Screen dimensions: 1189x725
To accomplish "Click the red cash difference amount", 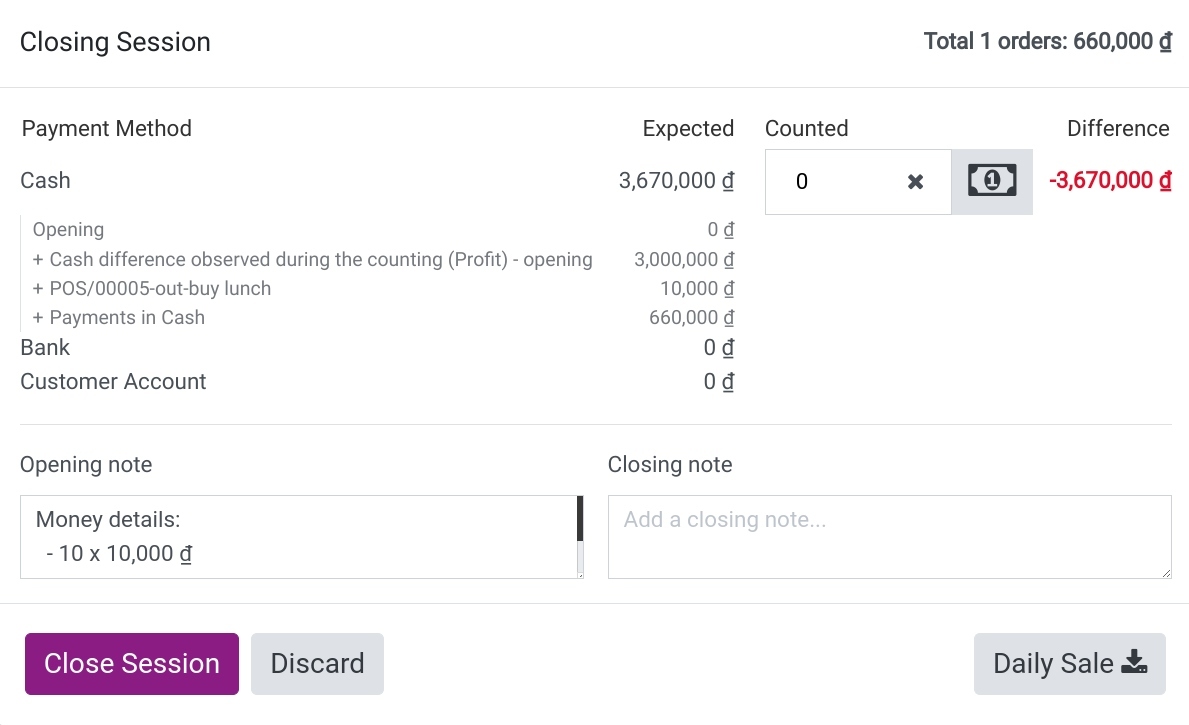I will [x=1110, y=180].
